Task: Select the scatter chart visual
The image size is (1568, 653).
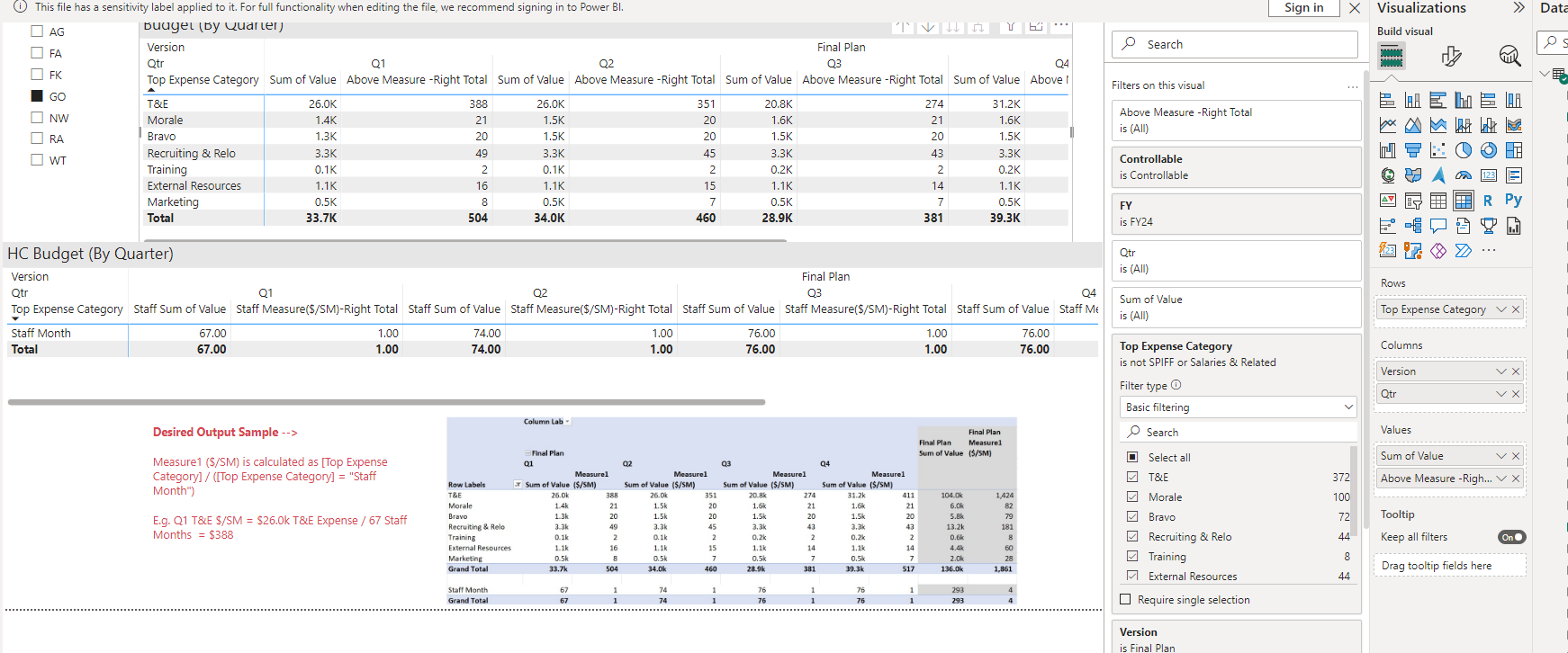Action: click(x=1438, y=150)
